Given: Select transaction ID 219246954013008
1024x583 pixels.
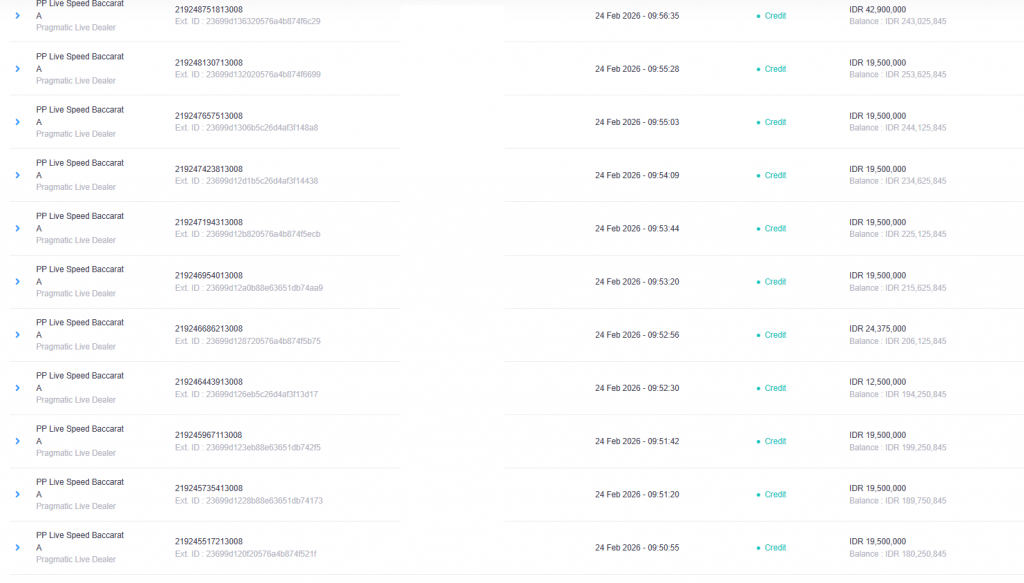Looking at the screenshot, I should tap(209, 275).
